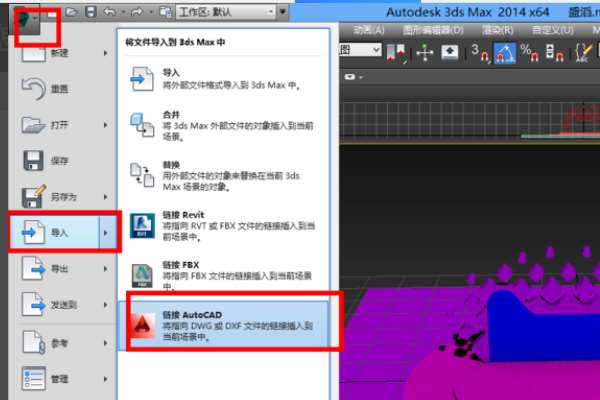Click the Open File quick access icon
The image size is (600, 400).
71,12
